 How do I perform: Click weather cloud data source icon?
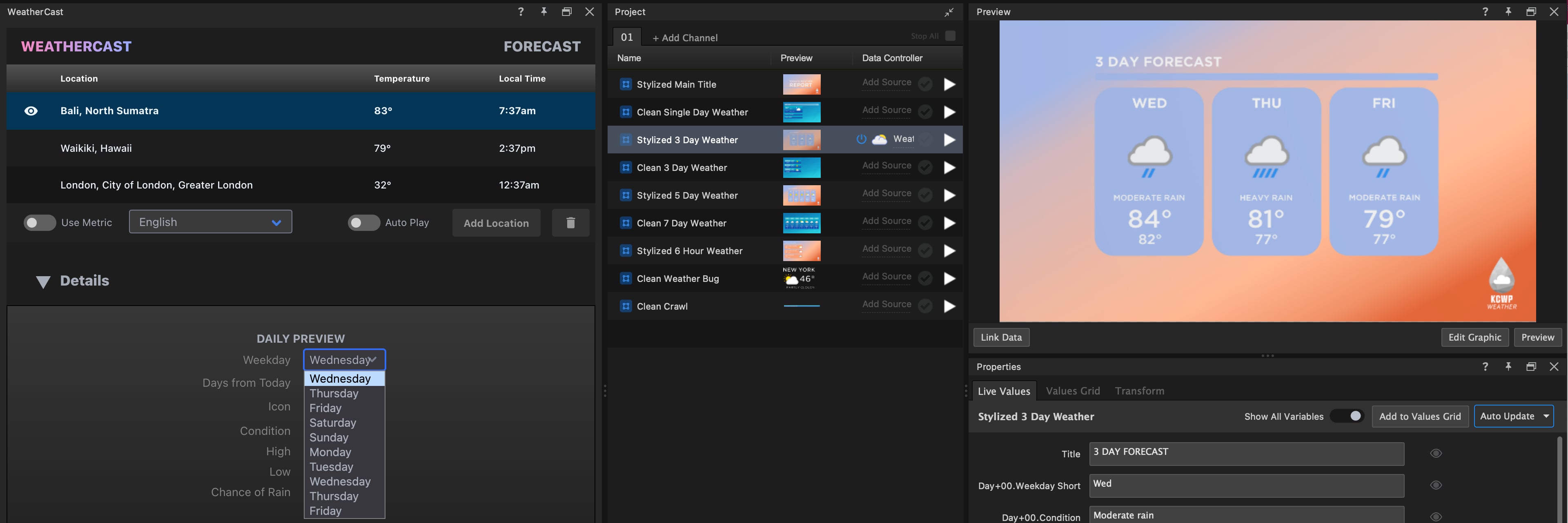880,139
